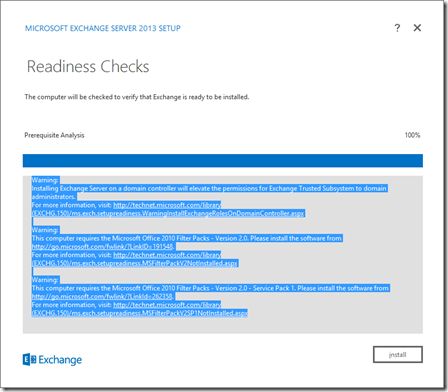
Task: Open help with the question mark icon
Action: (397, 28)
